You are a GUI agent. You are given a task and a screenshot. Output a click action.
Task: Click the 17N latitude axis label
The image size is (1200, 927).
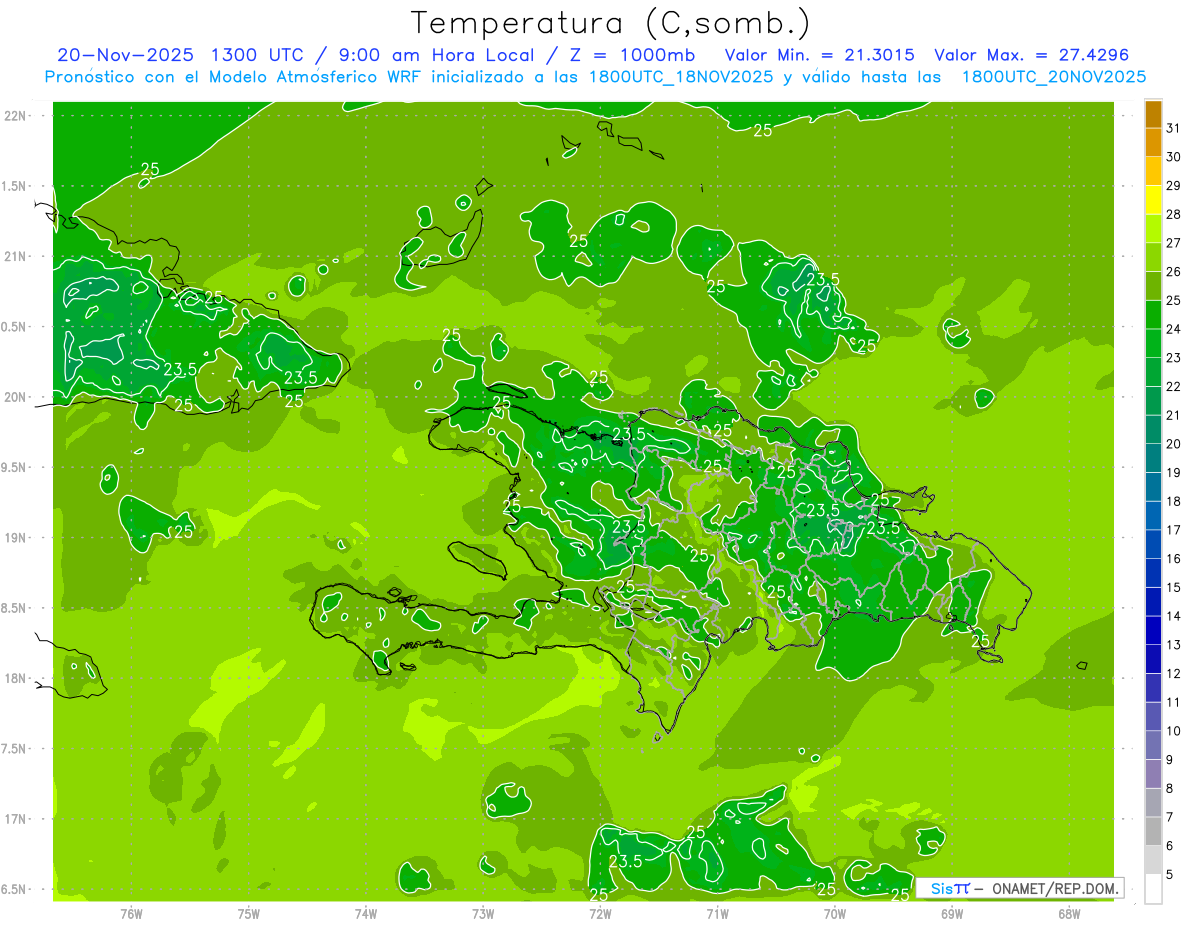(15, 819)
